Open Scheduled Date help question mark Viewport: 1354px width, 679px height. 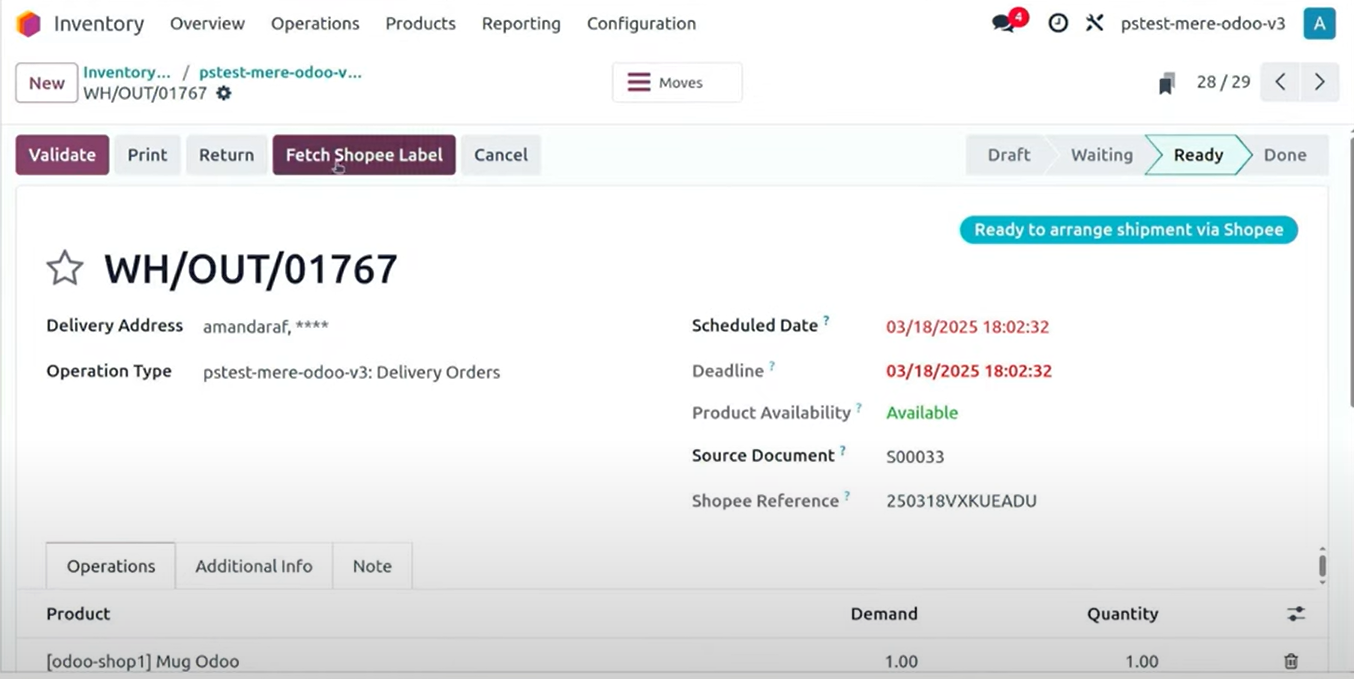(827, 321)
